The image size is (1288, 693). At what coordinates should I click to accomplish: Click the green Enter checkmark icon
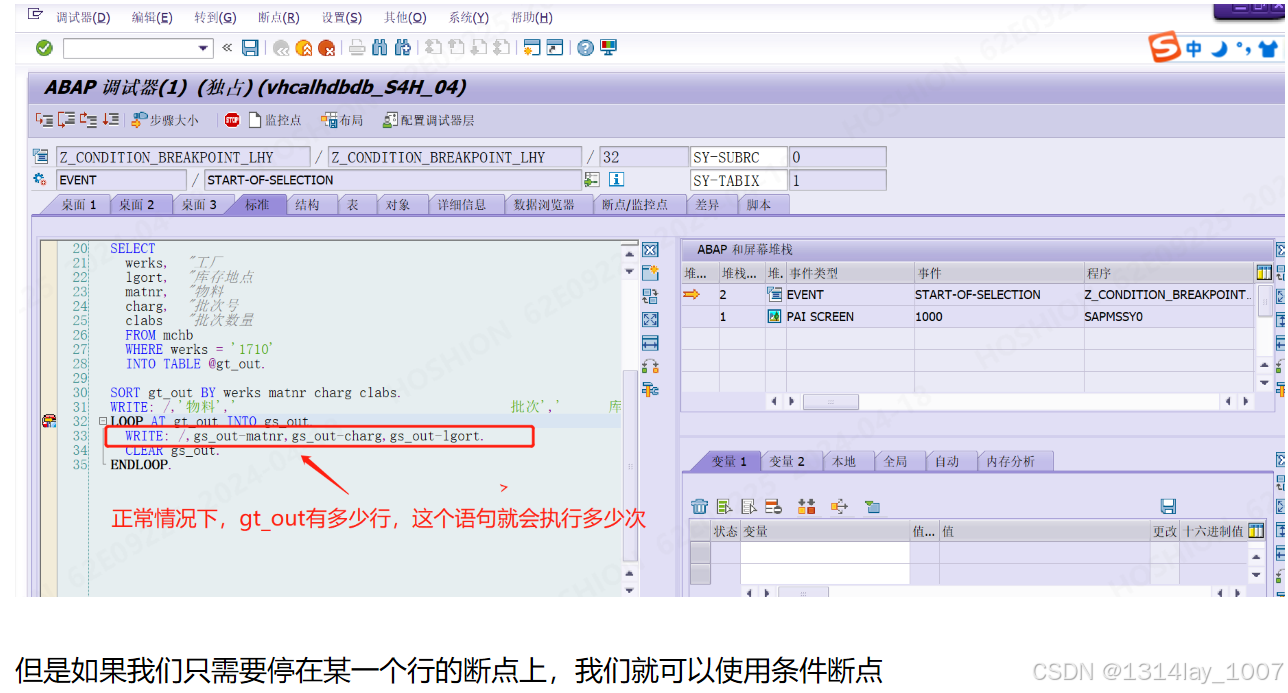44,48
